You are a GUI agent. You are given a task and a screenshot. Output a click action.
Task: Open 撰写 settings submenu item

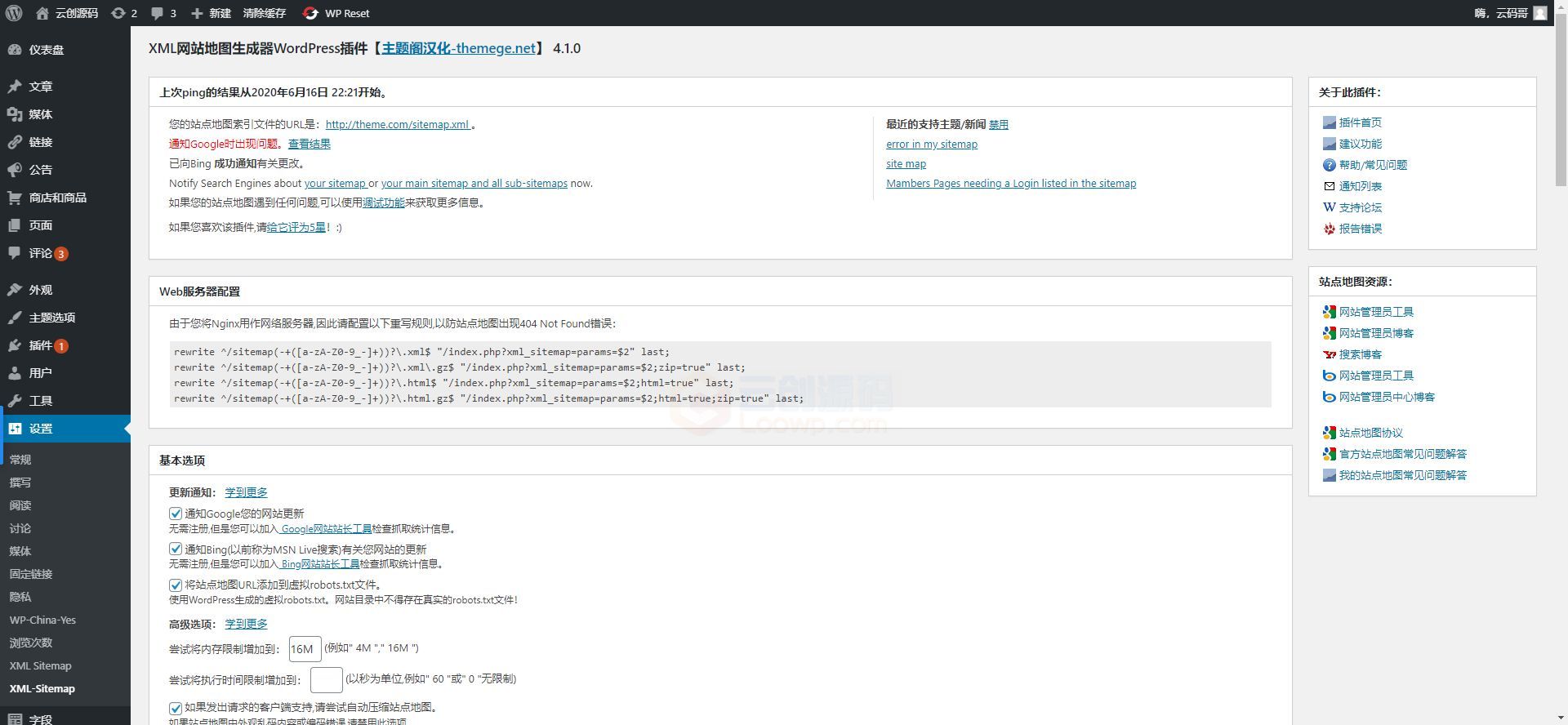click(x=20, y=483)
